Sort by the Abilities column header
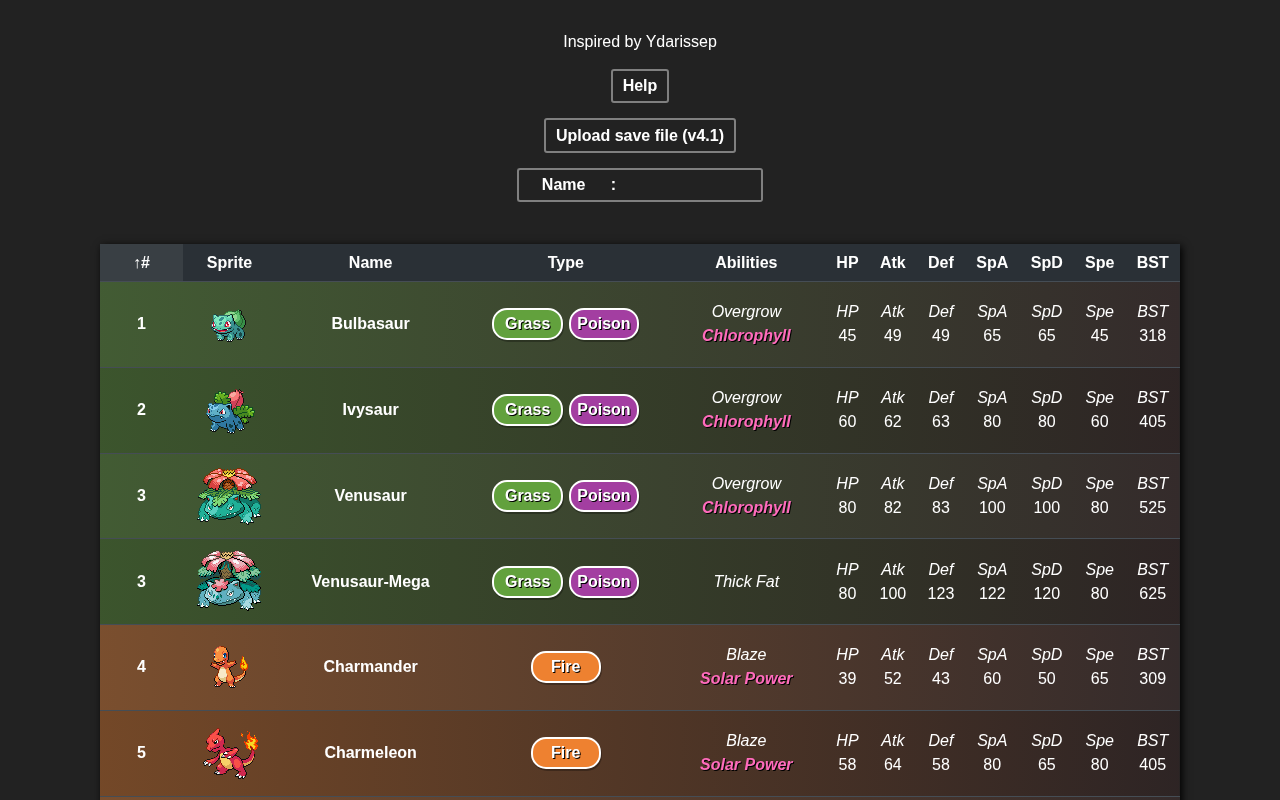Screen dimensions: 1280x800 [746, 263]
